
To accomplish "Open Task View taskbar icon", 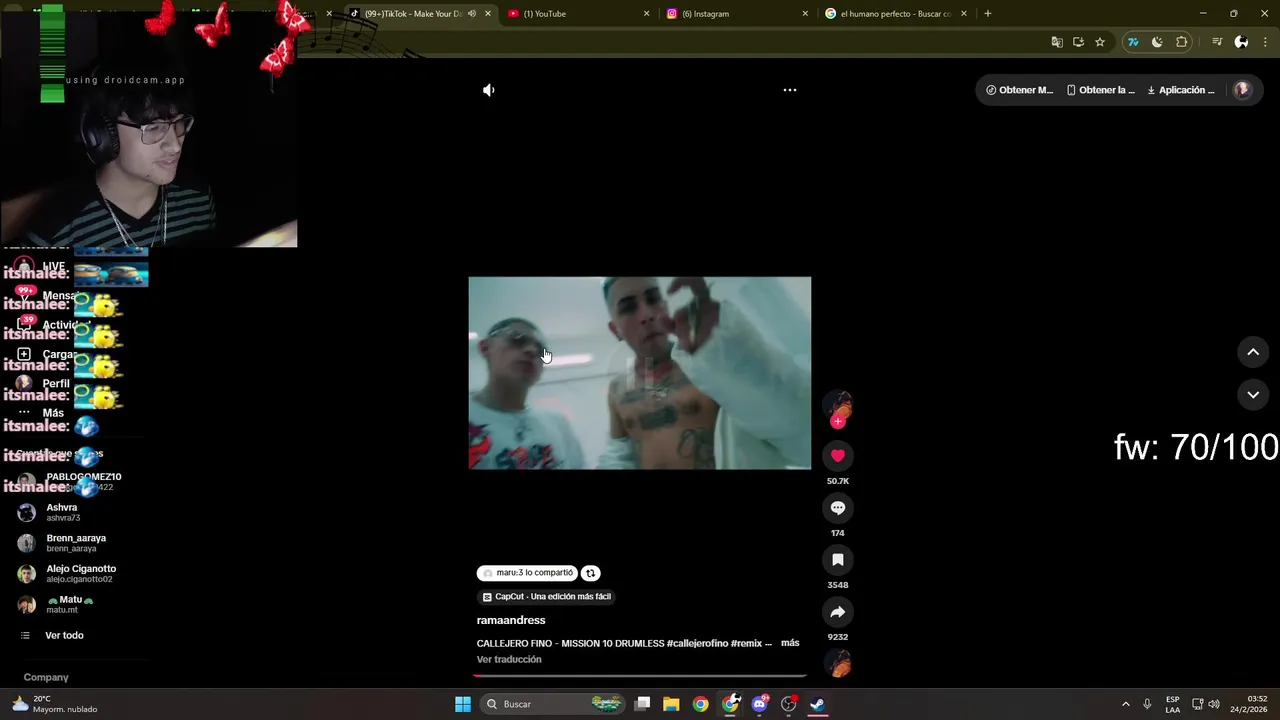I will tap(642, 704).
